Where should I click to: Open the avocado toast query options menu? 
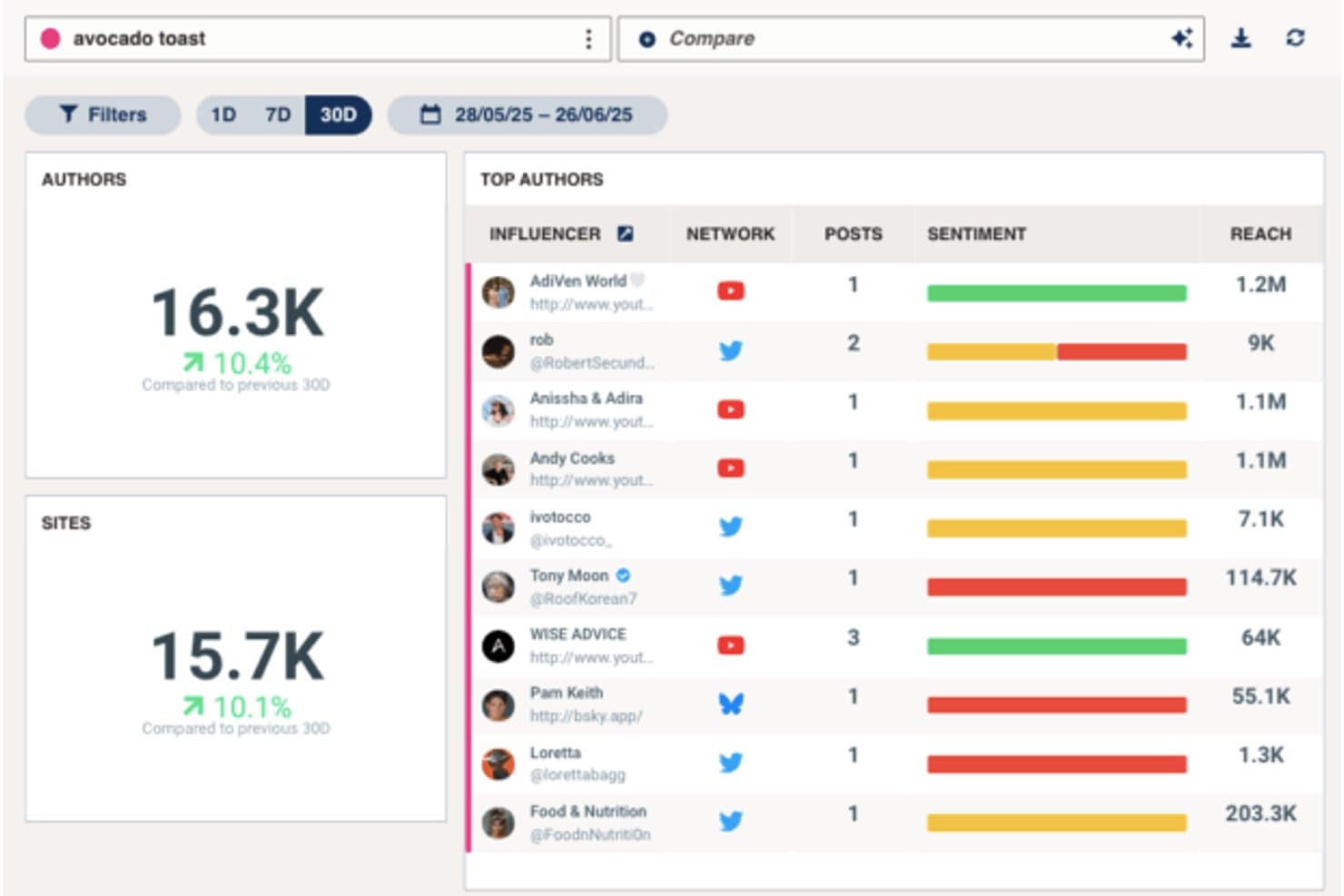coord(588,39)
